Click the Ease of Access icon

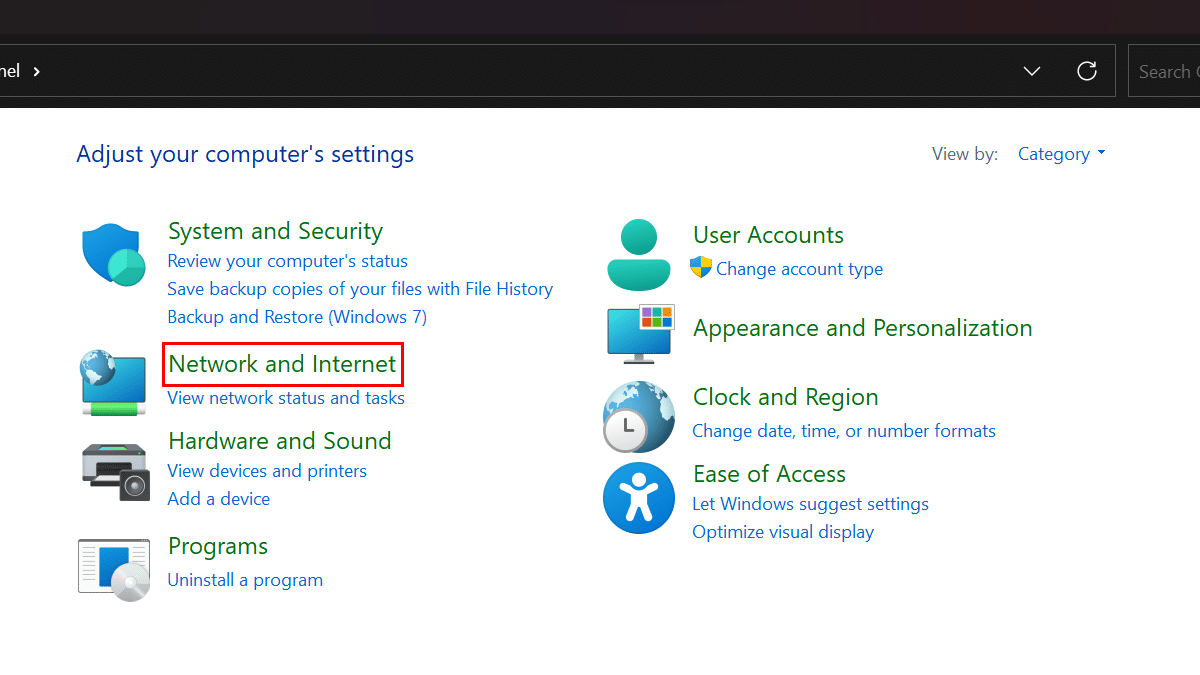point(638,498)
